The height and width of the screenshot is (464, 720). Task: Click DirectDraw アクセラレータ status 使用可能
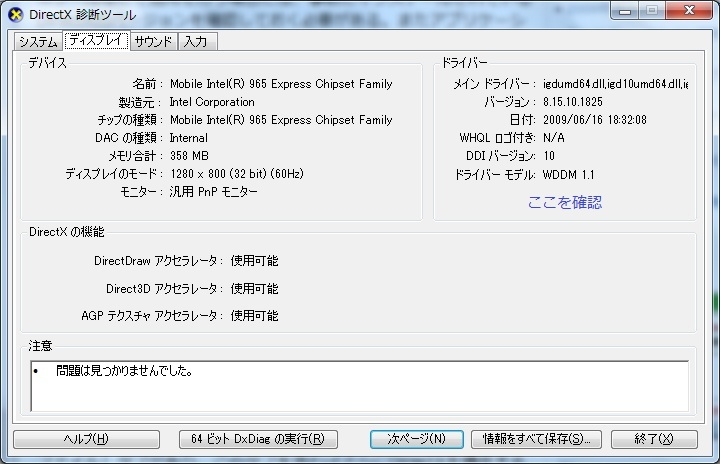coord(254,261)
